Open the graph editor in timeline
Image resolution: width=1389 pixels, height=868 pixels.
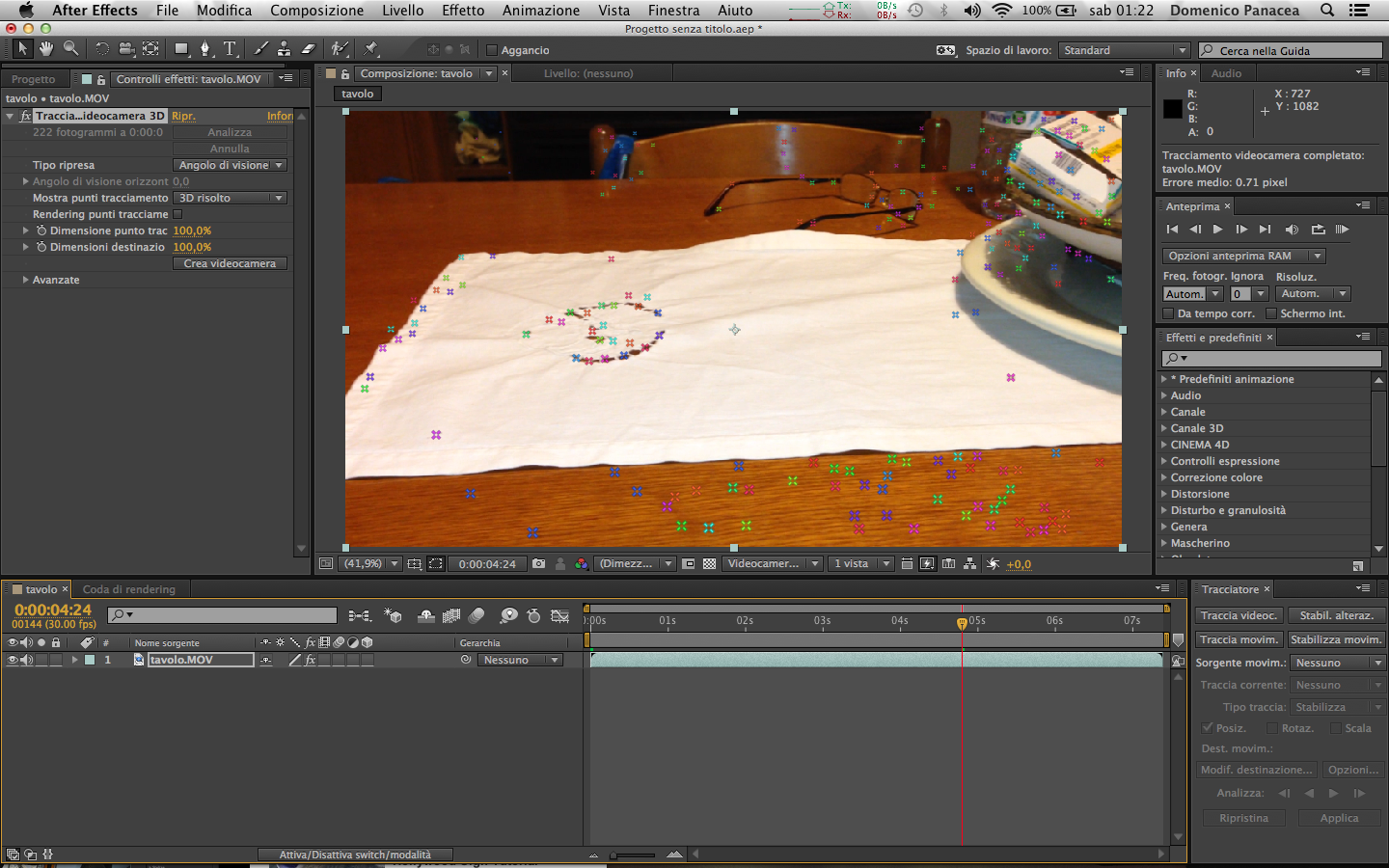click(559, 615)
